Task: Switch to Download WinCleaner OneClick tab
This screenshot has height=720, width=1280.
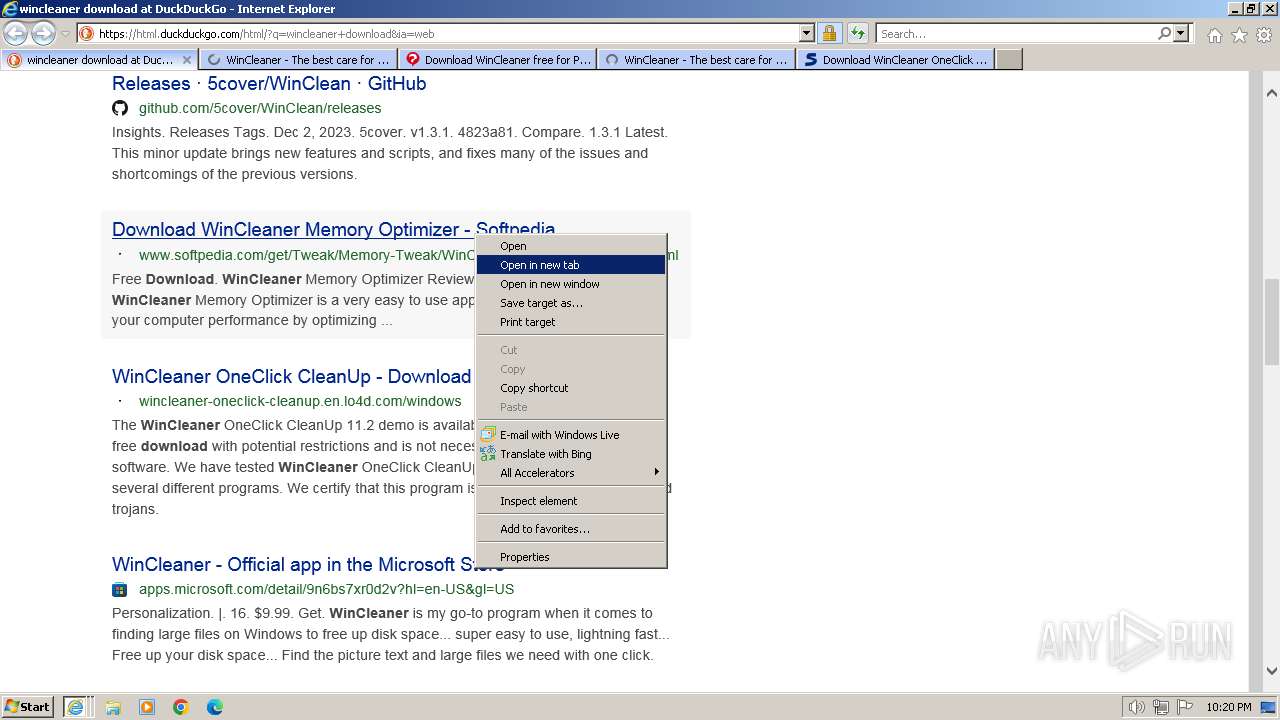Action: click(x=895, y=60)
